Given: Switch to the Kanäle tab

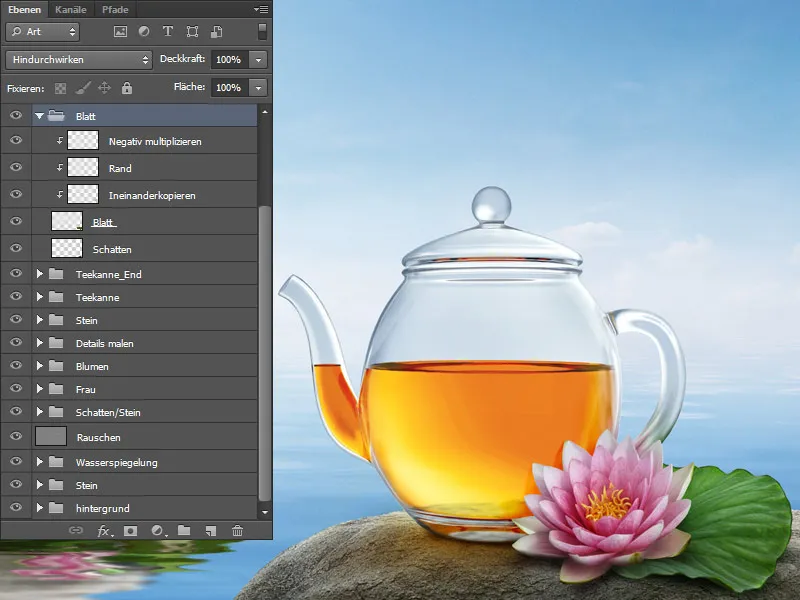Looking at the screenshot, I should (x=70, y=9).
